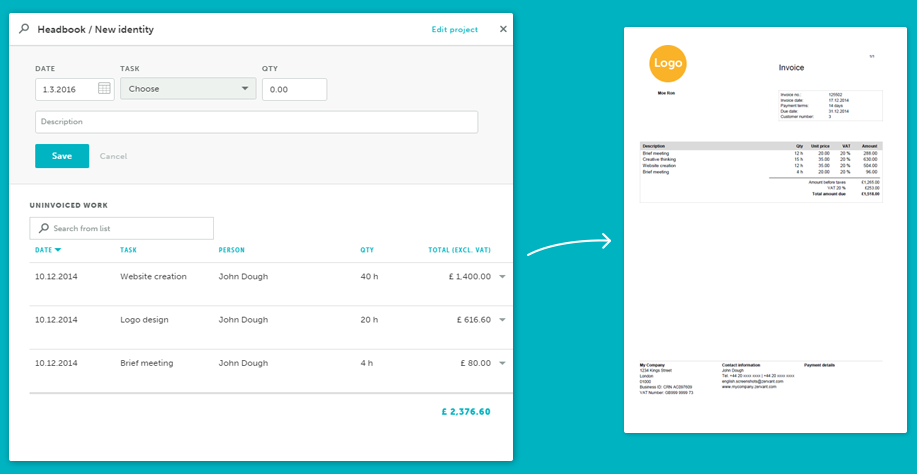Image resolution: width=917 pixels, height=474 pixels.
Task: Click the Cancel link
Action: [113, 156]
